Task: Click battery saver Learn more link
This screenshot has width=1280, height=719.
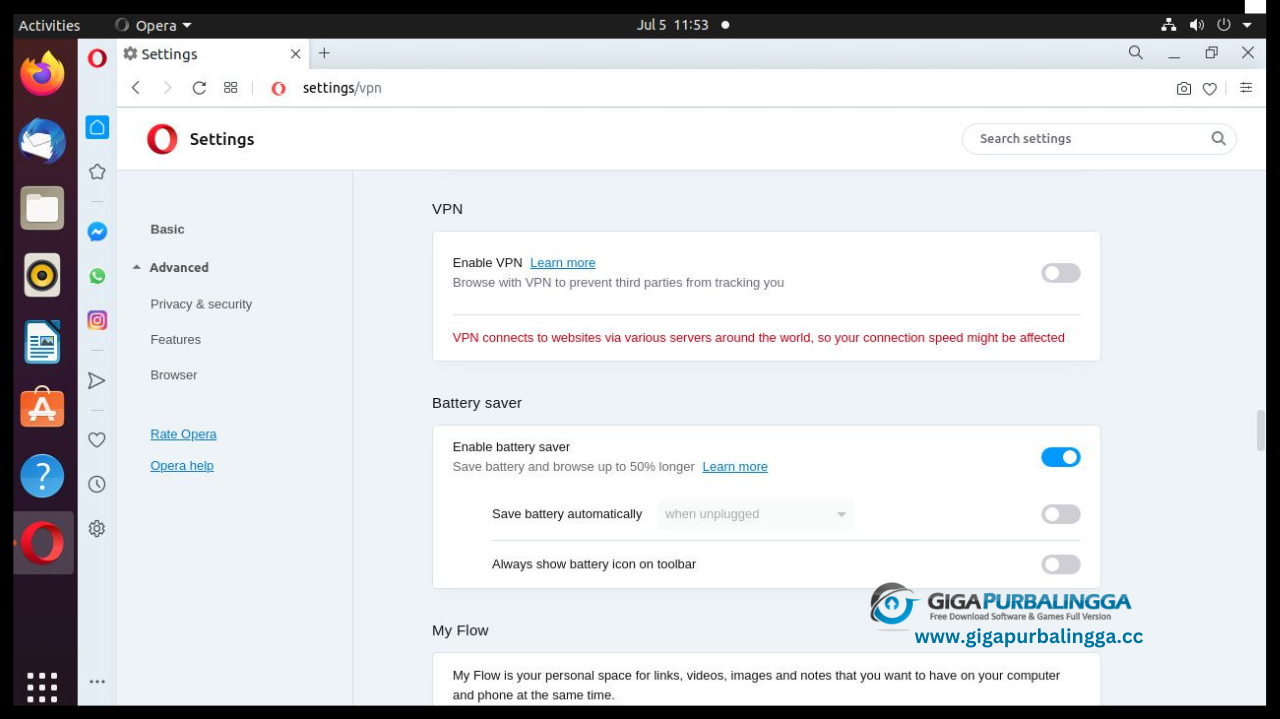Action: [x=735, y=467]
